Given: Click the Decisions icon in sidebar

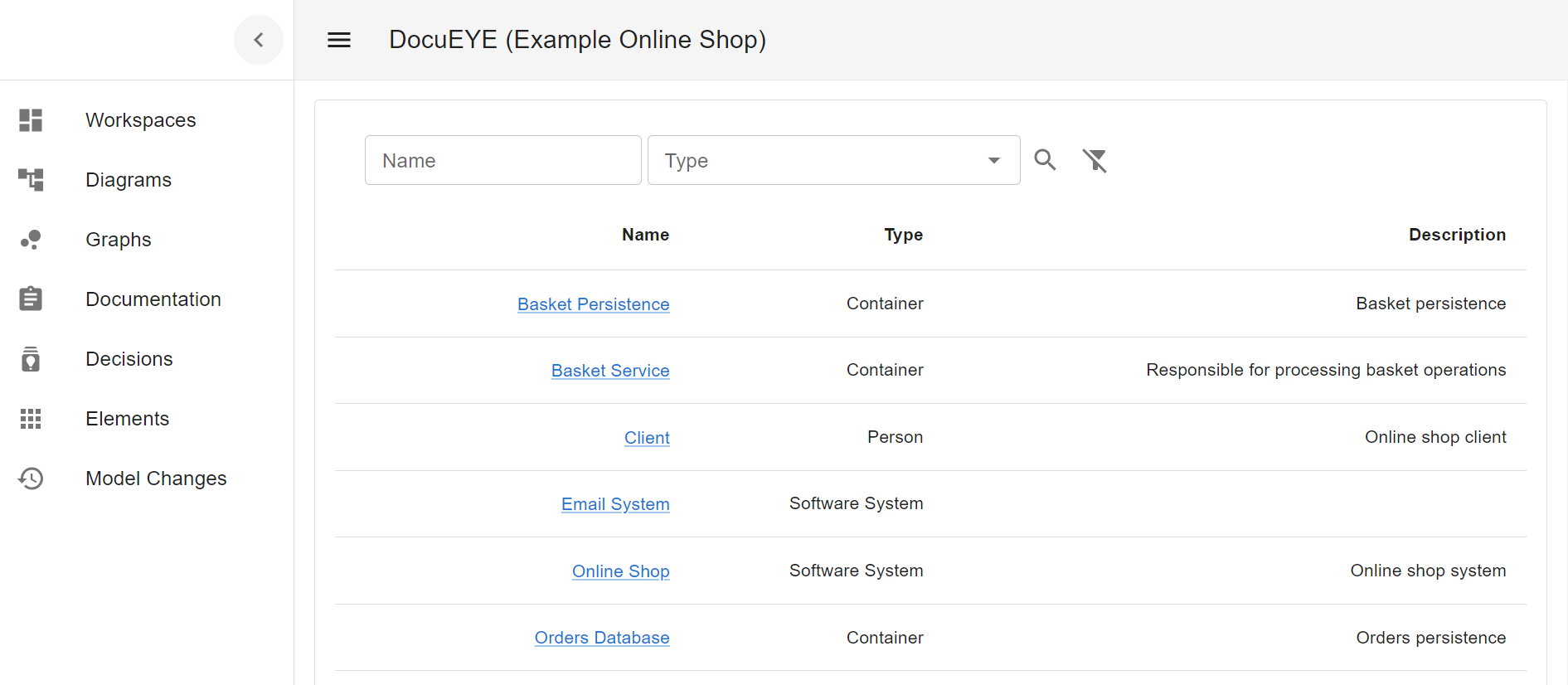Looking at the screenshot, I should point(31,359).
